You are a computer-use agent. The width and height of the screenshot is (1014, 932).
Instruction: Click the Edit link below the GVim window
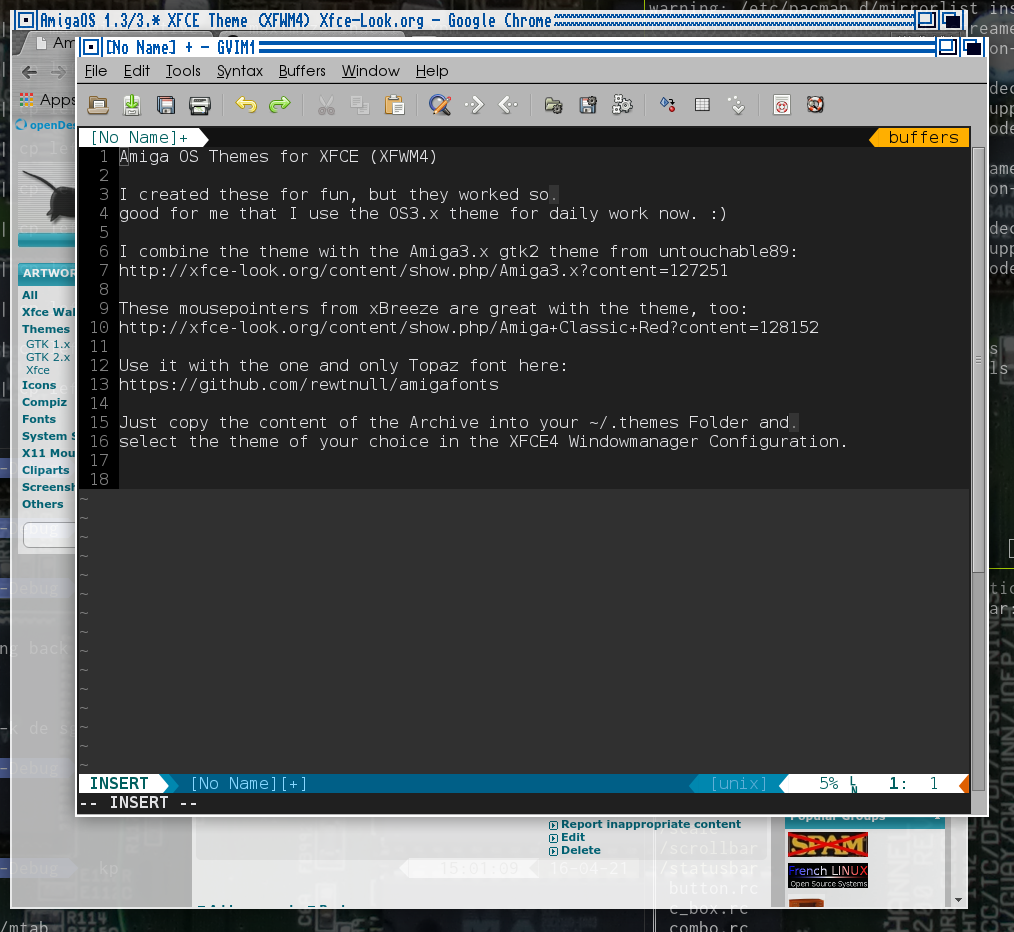pyautogui.click(x=573, y=837)
